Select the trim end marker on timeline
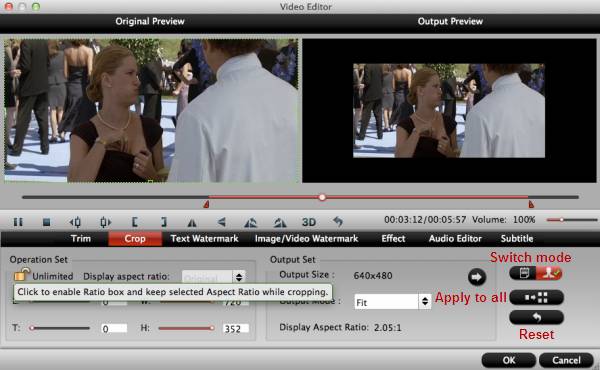Screen dimensions: 600x370 pos(531,204)
